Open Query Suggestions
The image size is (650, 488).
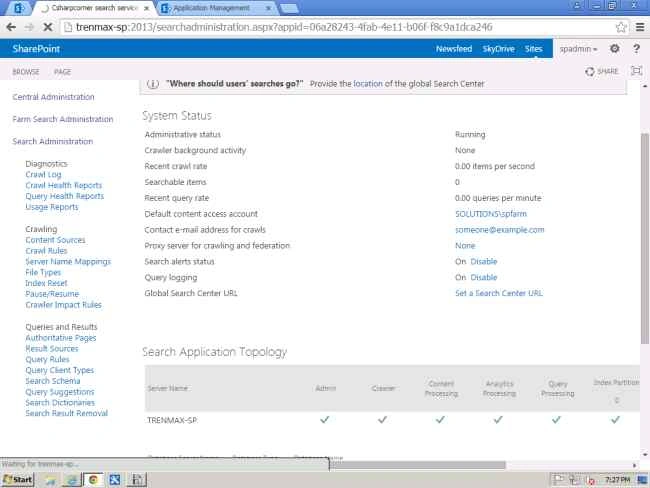click(x=60, y=392)
